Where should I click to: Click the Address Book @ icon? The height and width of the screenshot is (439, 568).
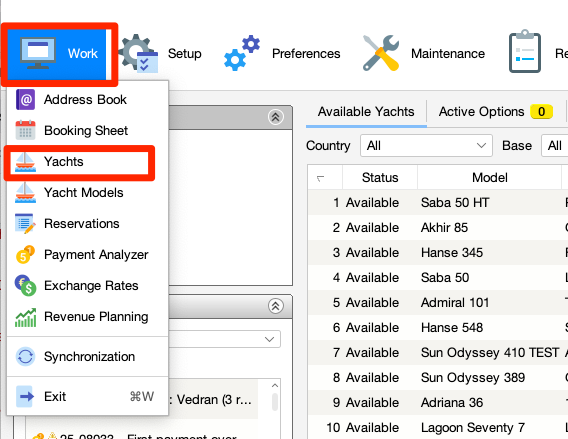[x=25, y=100]
